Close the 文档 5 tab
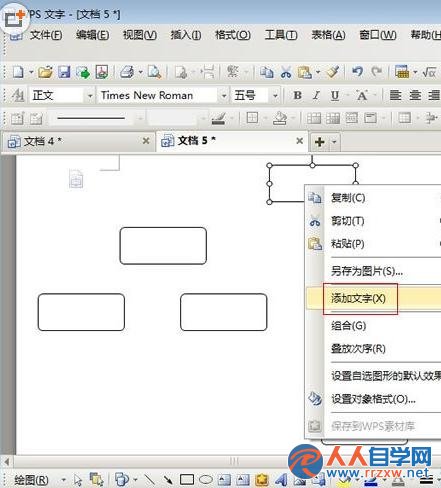 click(299, 141)
